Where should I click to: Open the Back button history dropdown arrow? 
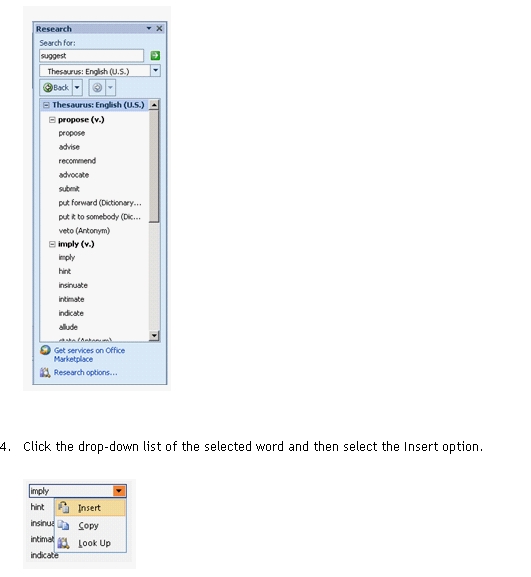pos(77,88)
